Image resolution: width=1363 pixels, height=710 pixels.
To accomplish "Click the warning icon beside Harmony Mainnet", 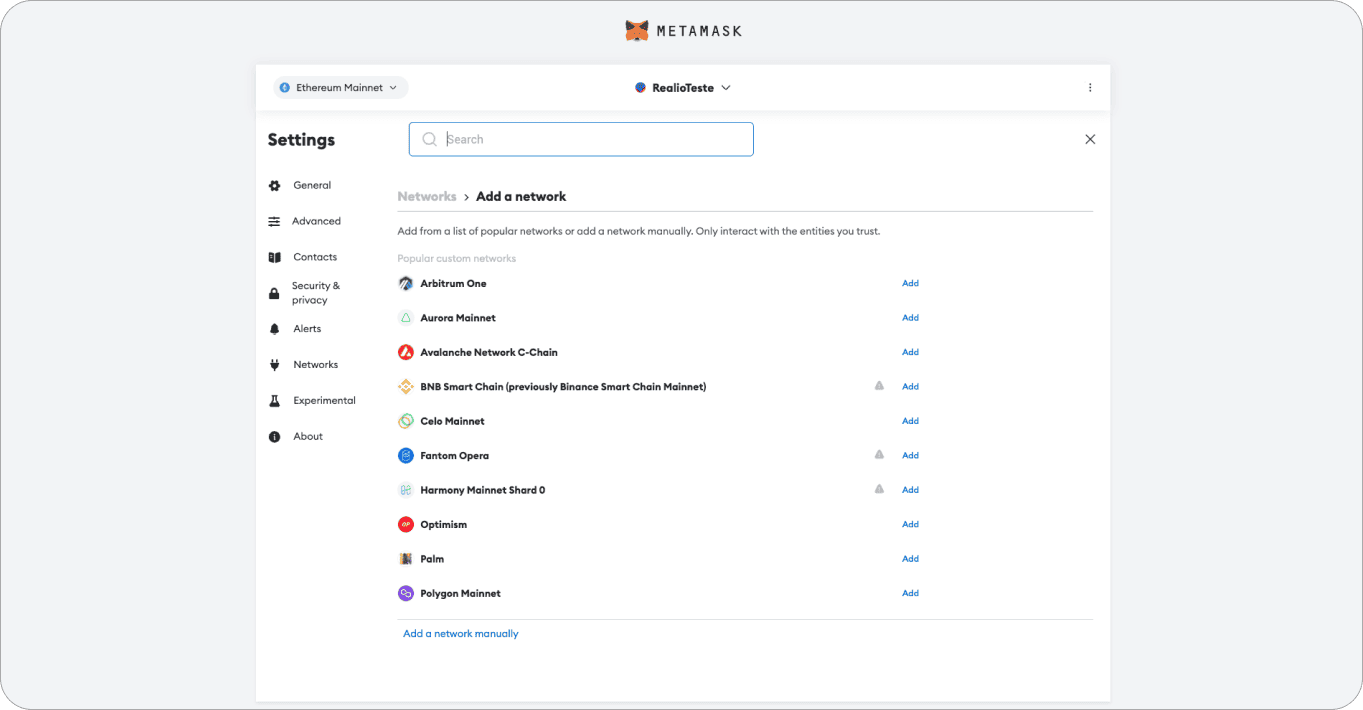I will pyautogui.click(x=880, y=490).
